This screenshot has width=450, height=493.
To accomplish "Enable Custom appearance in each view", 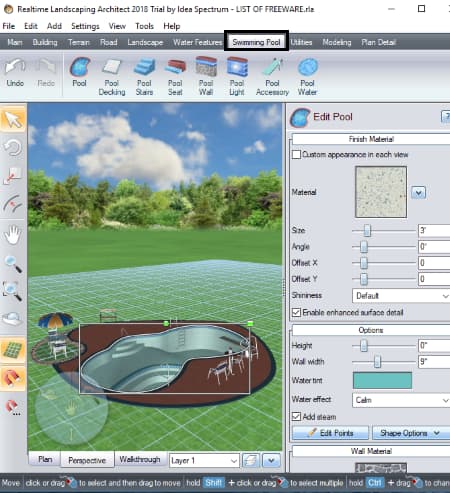I will click(x=296, y=155).
